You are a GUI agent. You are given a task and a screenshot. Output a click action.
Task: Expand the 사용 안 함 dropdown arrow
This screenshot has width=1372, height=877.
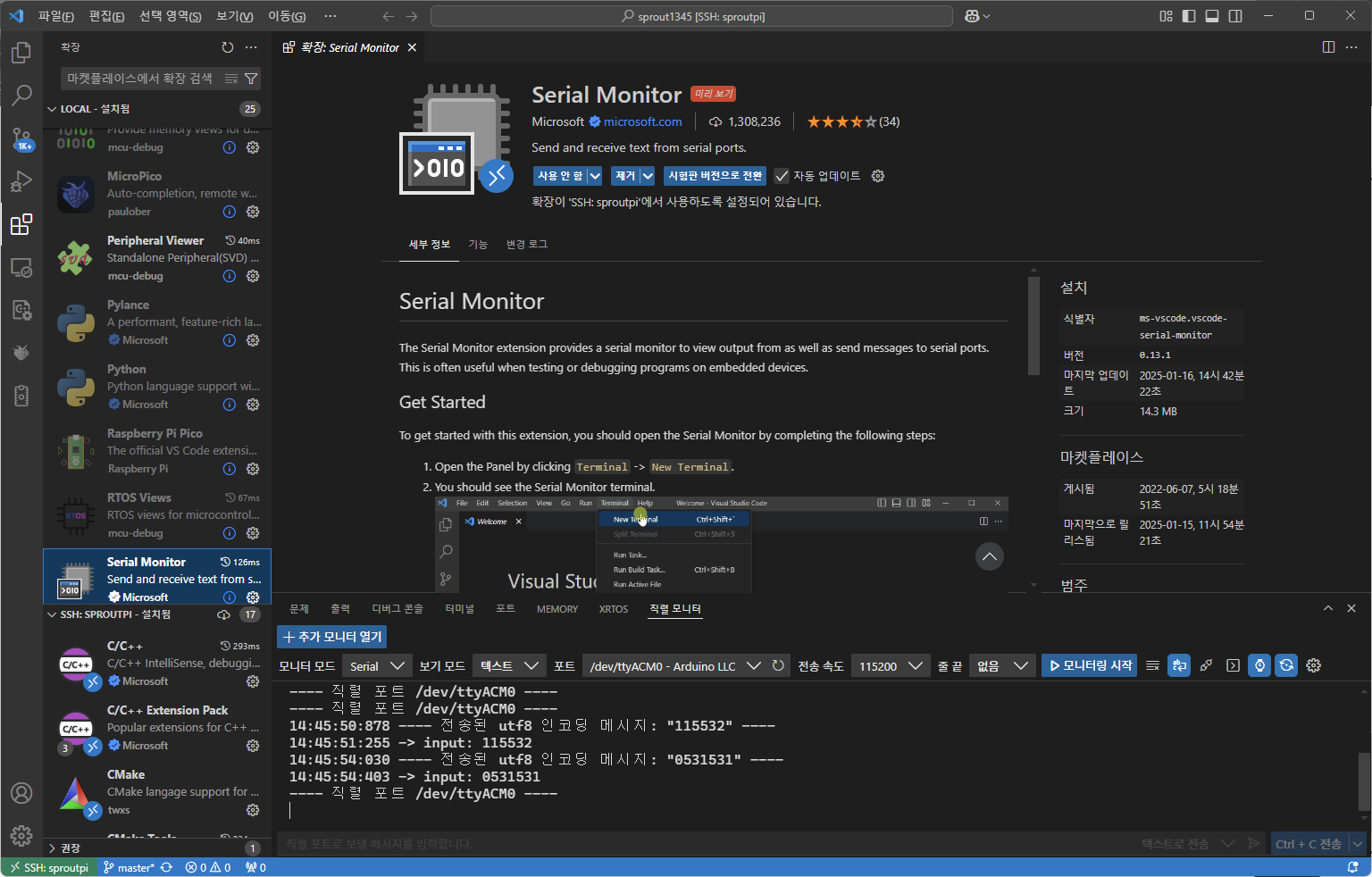tap(595, 176)
